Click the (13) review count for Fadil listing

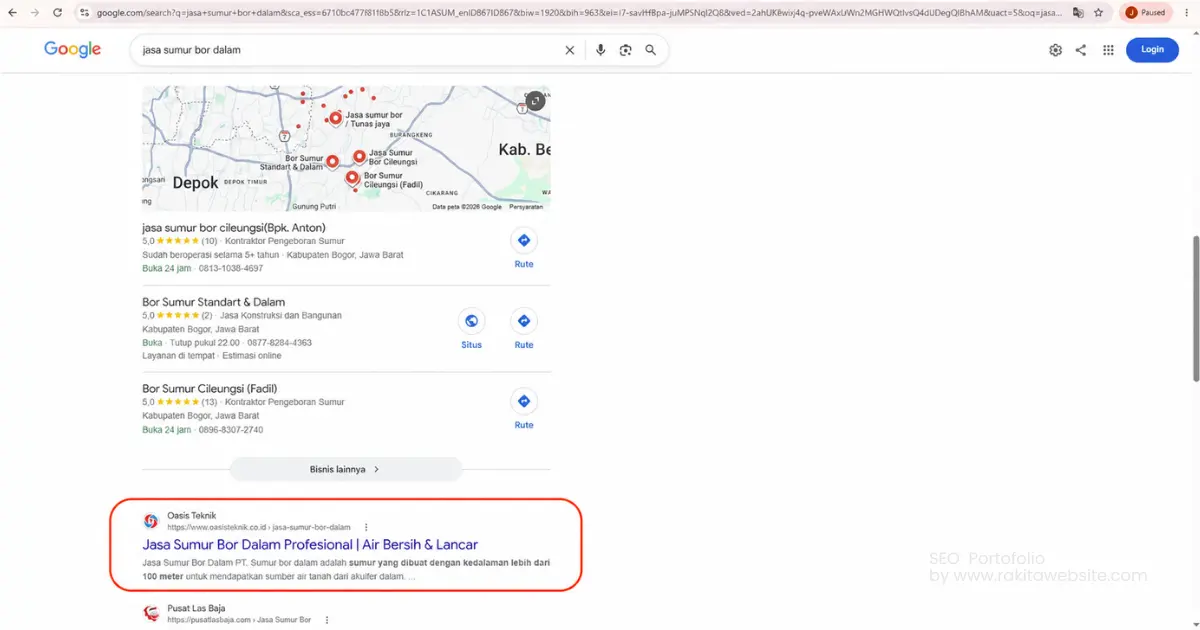click(x=209, y=402)
